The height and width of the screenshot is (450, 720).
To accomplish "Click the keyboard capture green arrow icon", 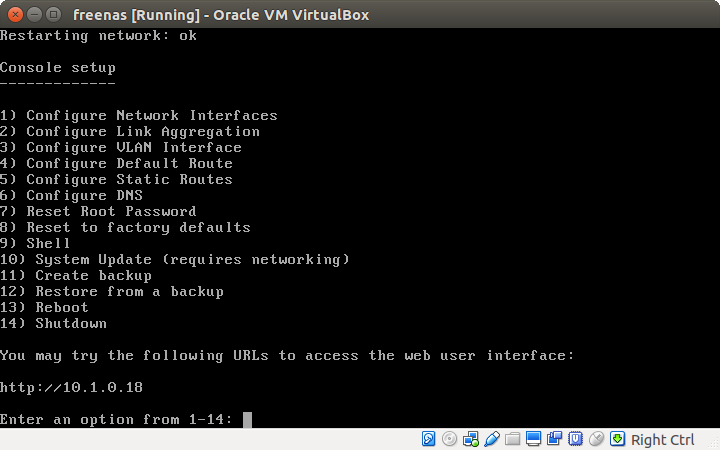I will 617,439.
